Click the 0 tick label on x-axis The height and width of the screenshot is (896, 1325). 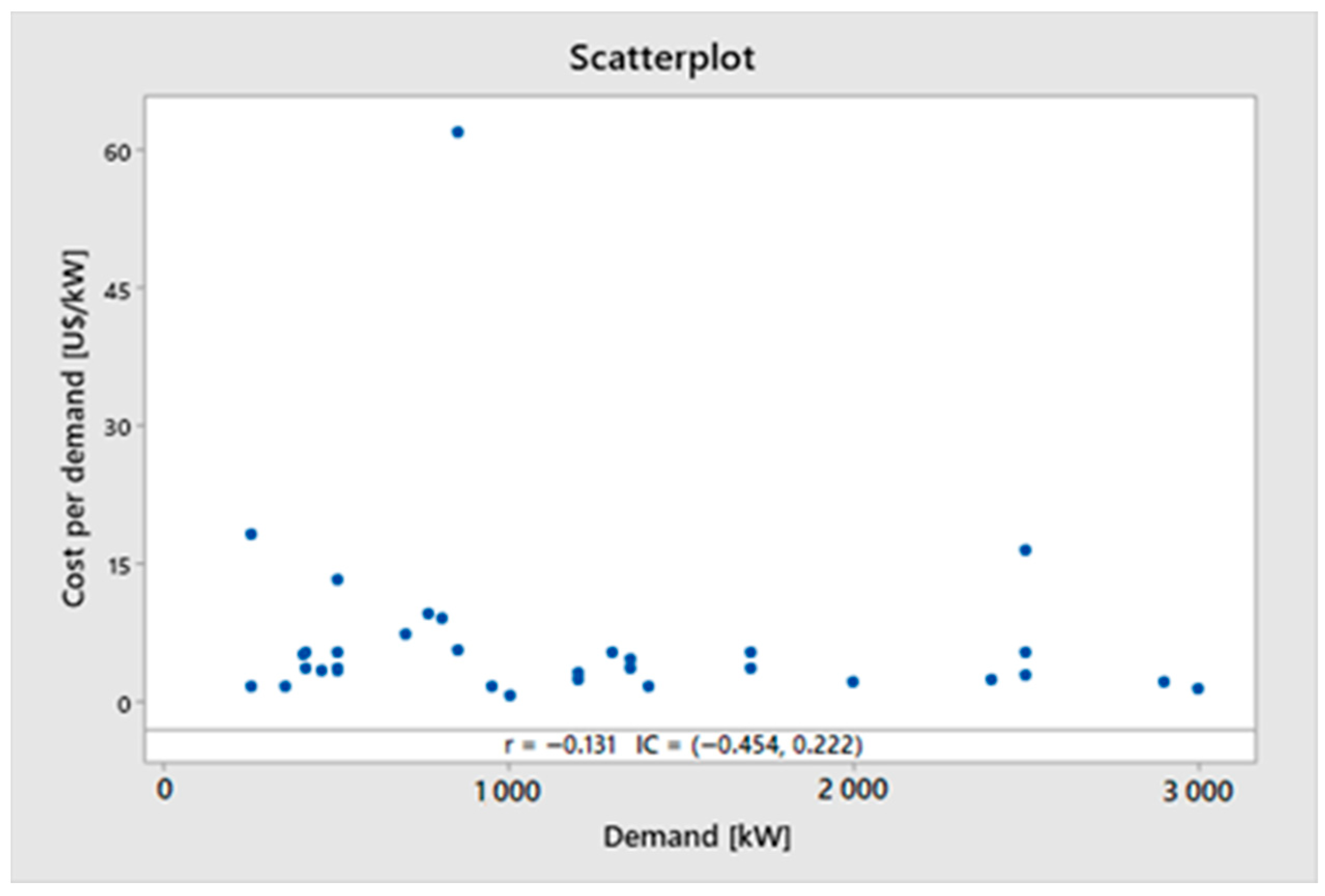[x=164, y=790]
